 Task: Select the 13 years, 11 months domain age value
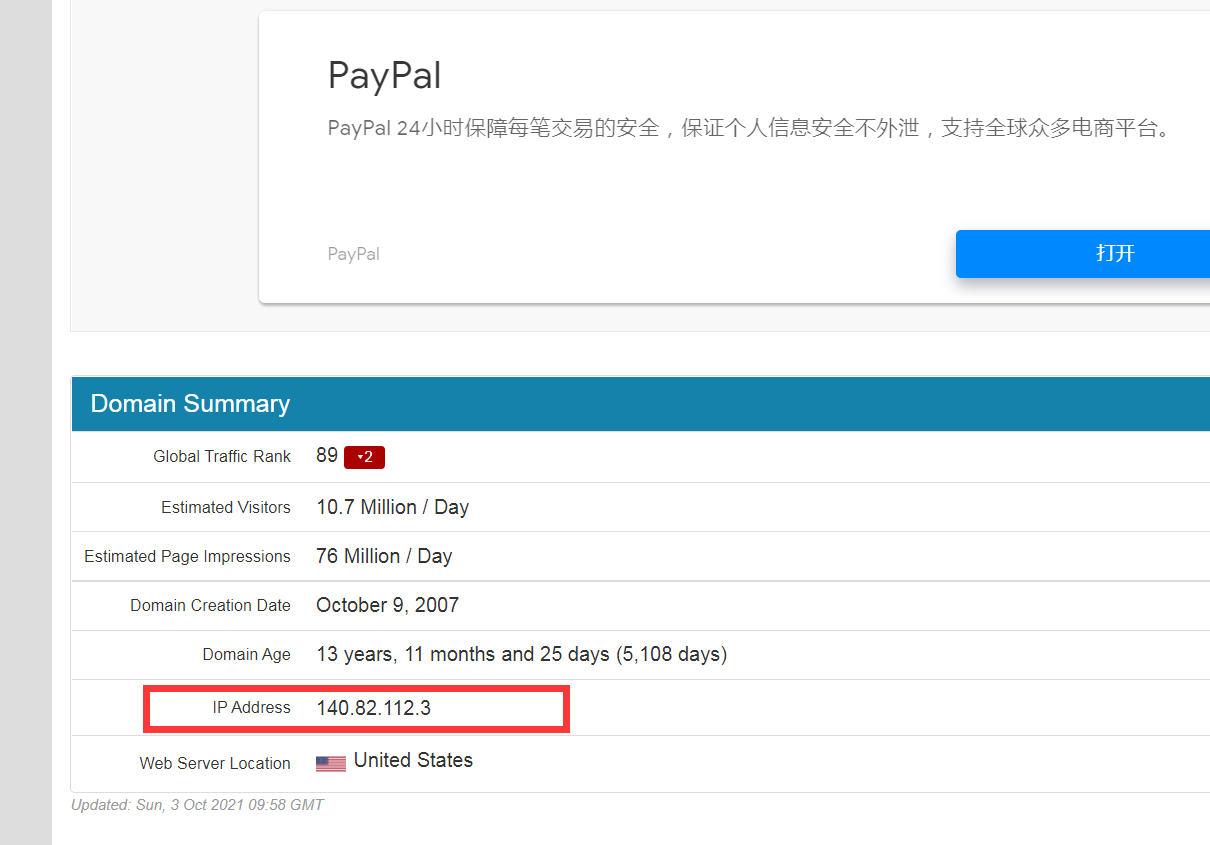(x=522, y=654)
